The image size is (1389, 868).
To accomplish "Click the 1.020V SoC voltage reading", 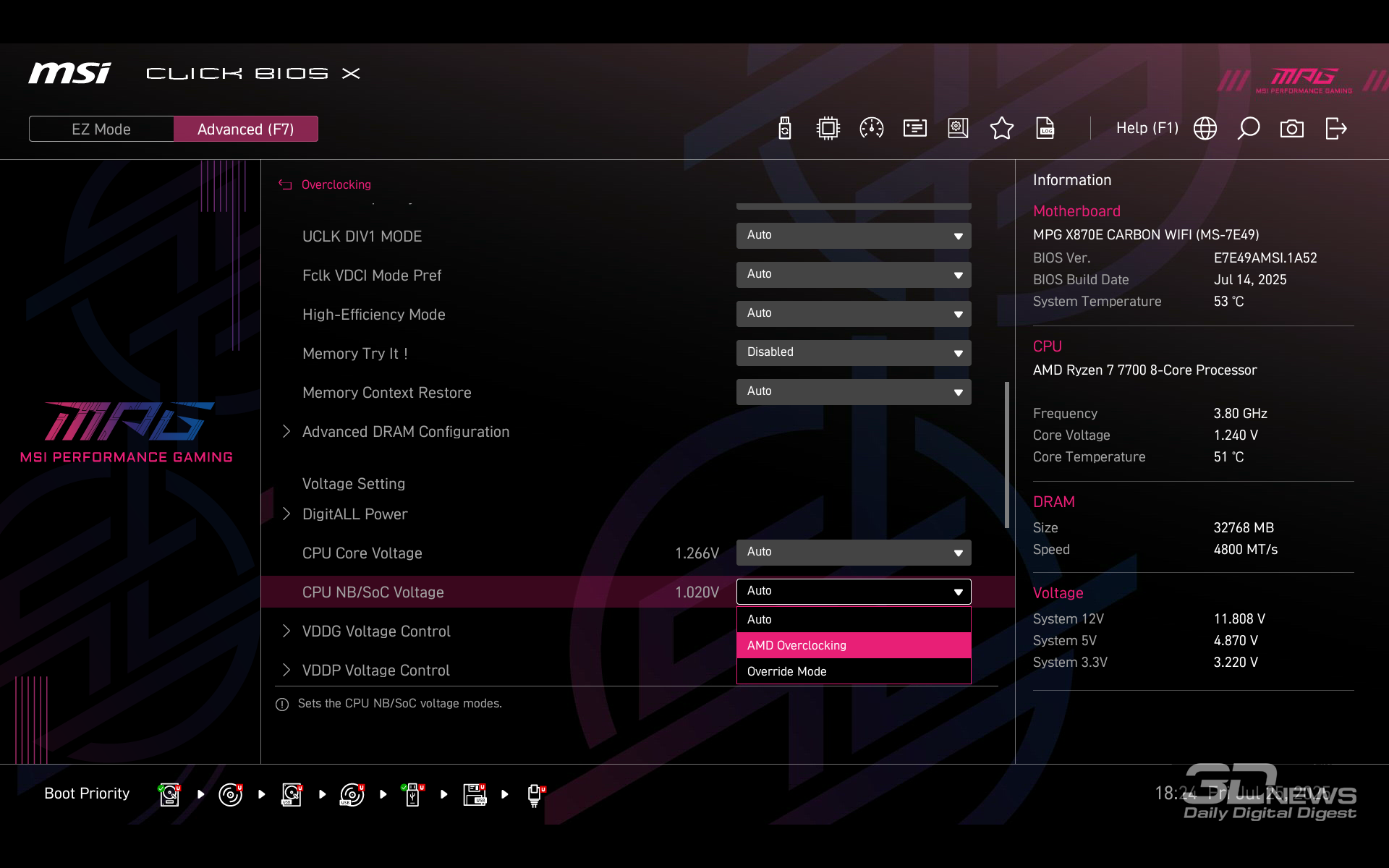I will pos(697,592).
